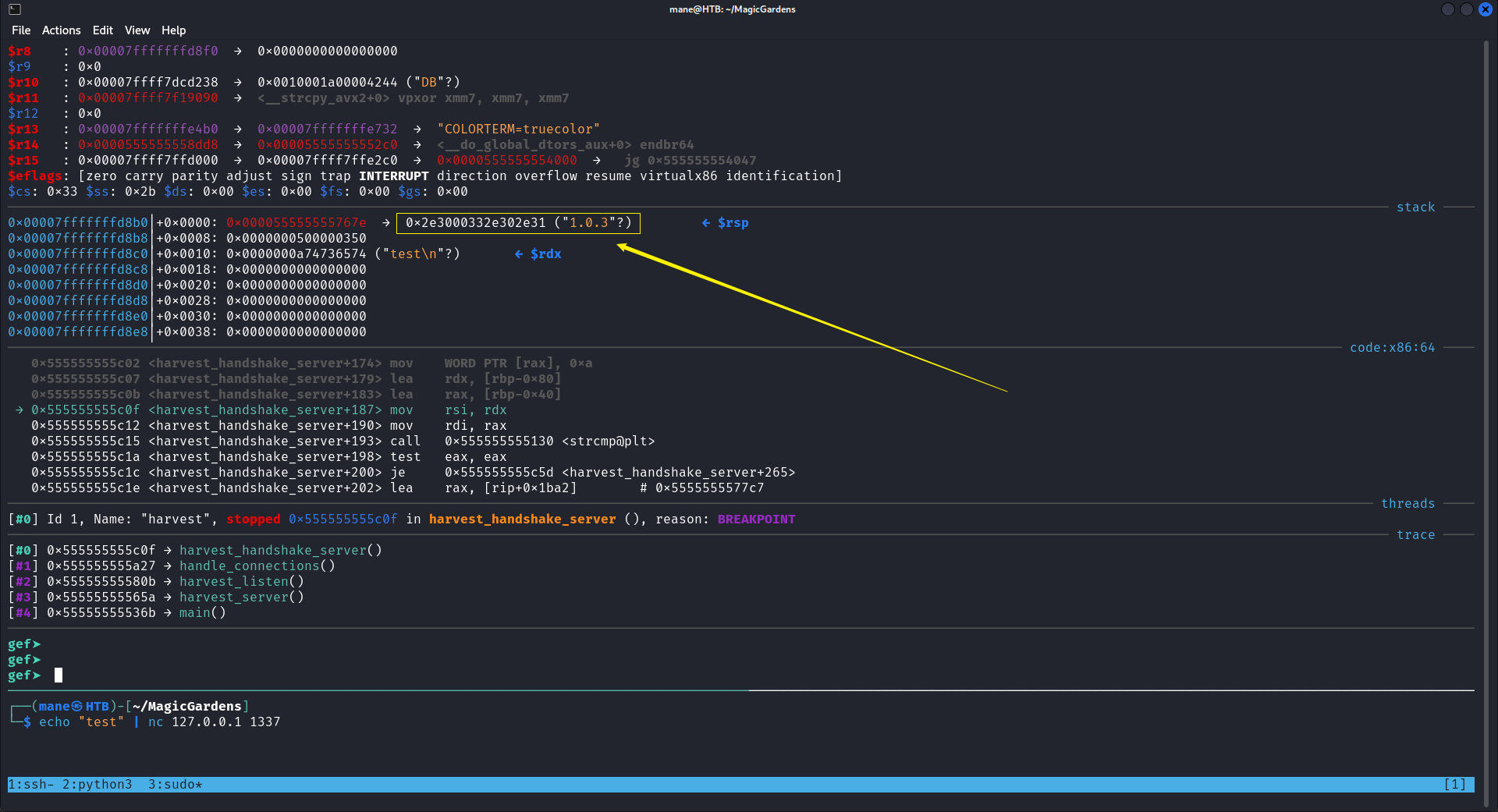Click trace frame #1 handle_connections()
The height and width of the screenshot is (812, 1498).
(x=172, y=566)
